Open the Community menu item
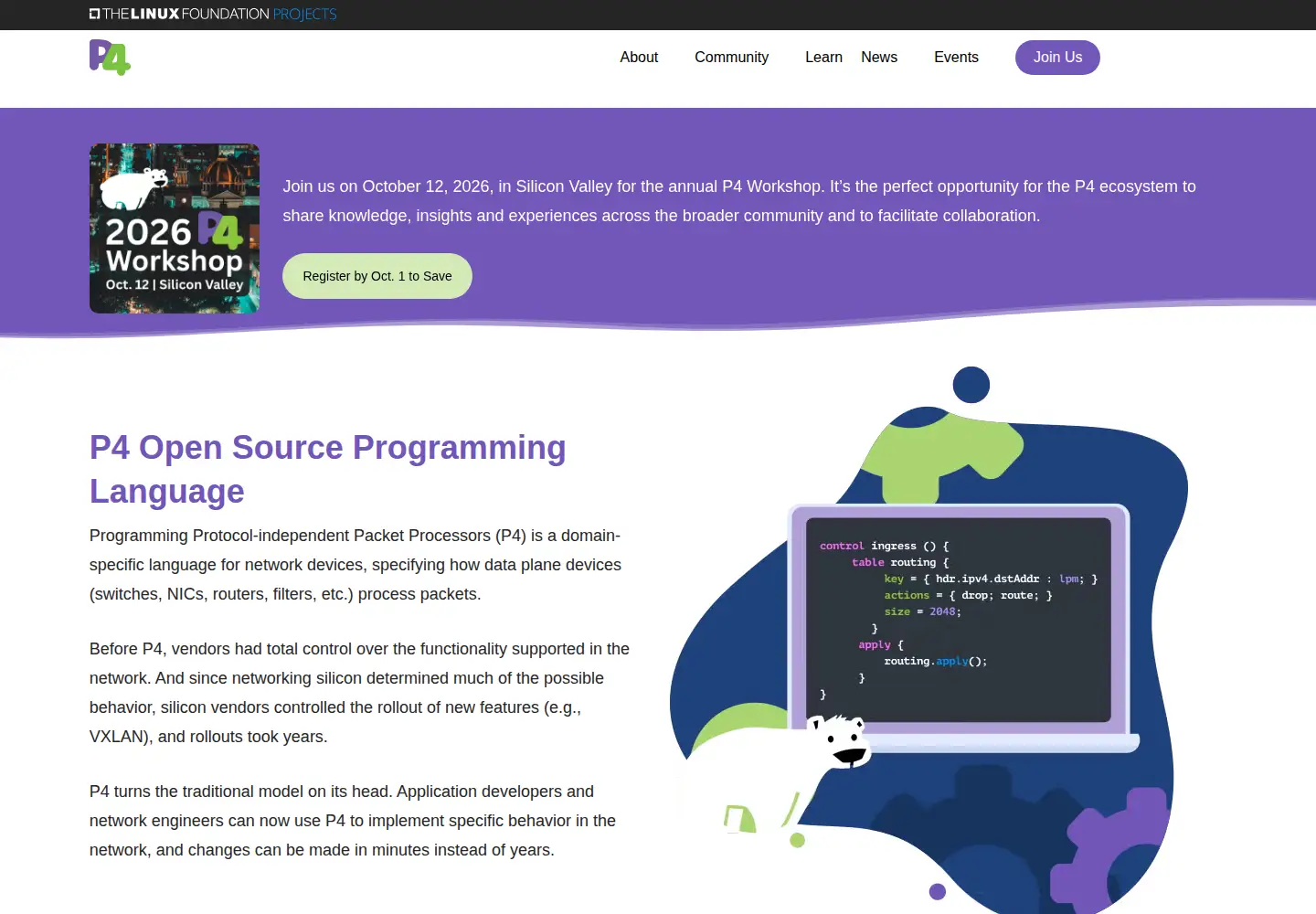Image resolution: width=1316 pixels, height=914 pixels. point(731,58)
